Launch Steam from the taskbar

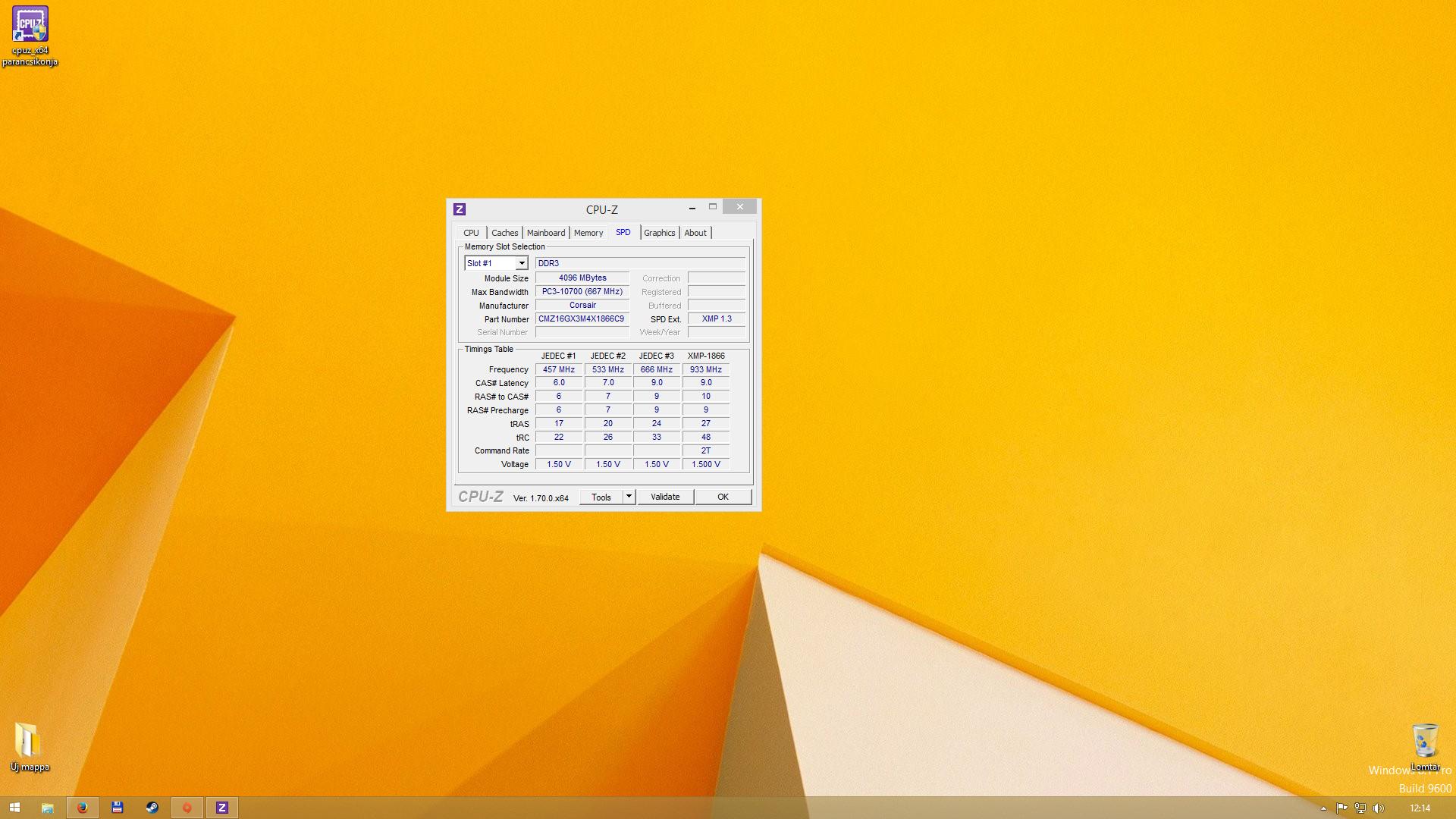click(152, 808)
